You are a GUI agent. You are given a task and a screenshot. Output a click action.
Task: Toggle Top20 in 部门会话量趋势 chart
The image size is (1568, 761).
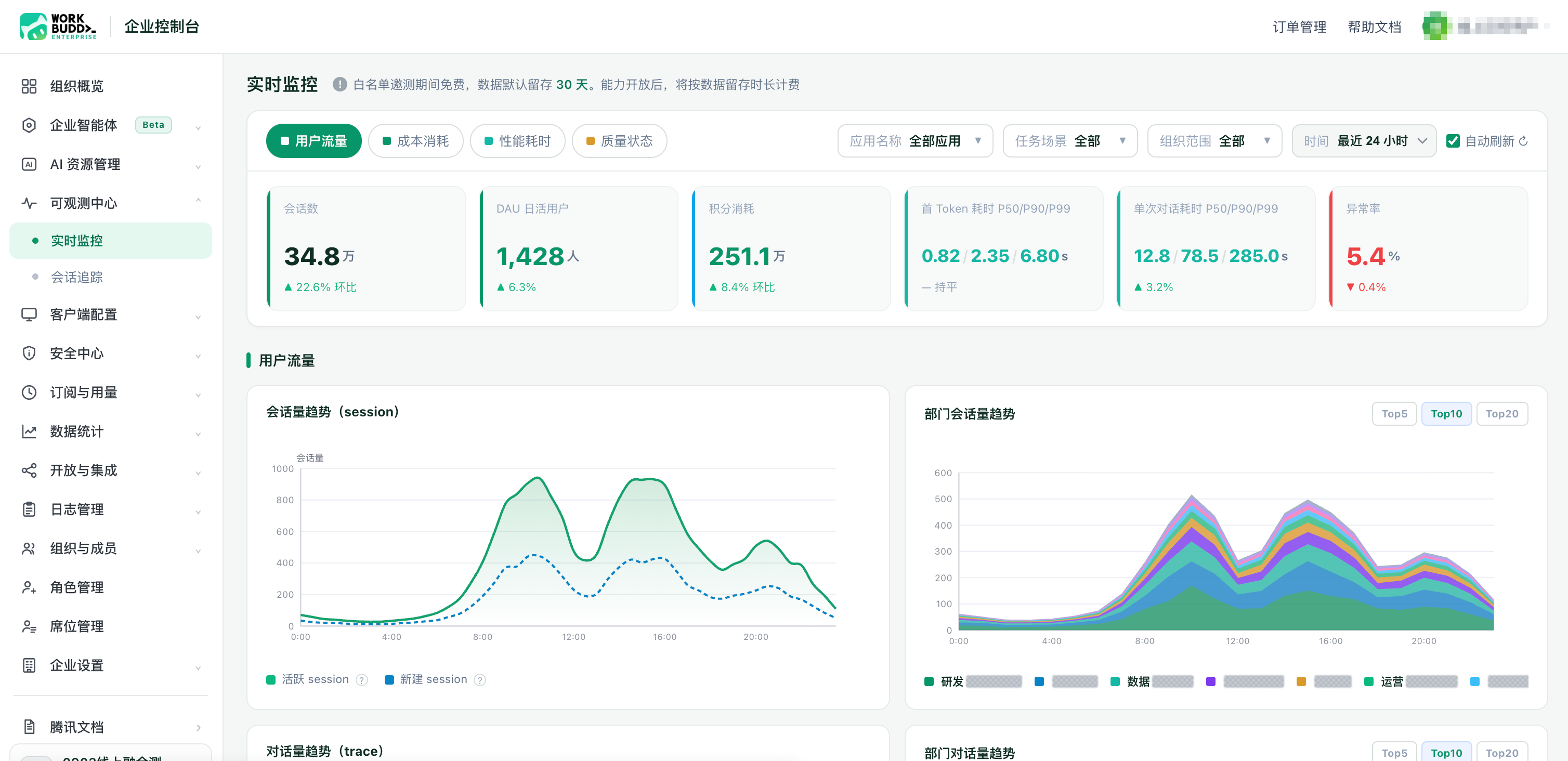click(1501, 414)
